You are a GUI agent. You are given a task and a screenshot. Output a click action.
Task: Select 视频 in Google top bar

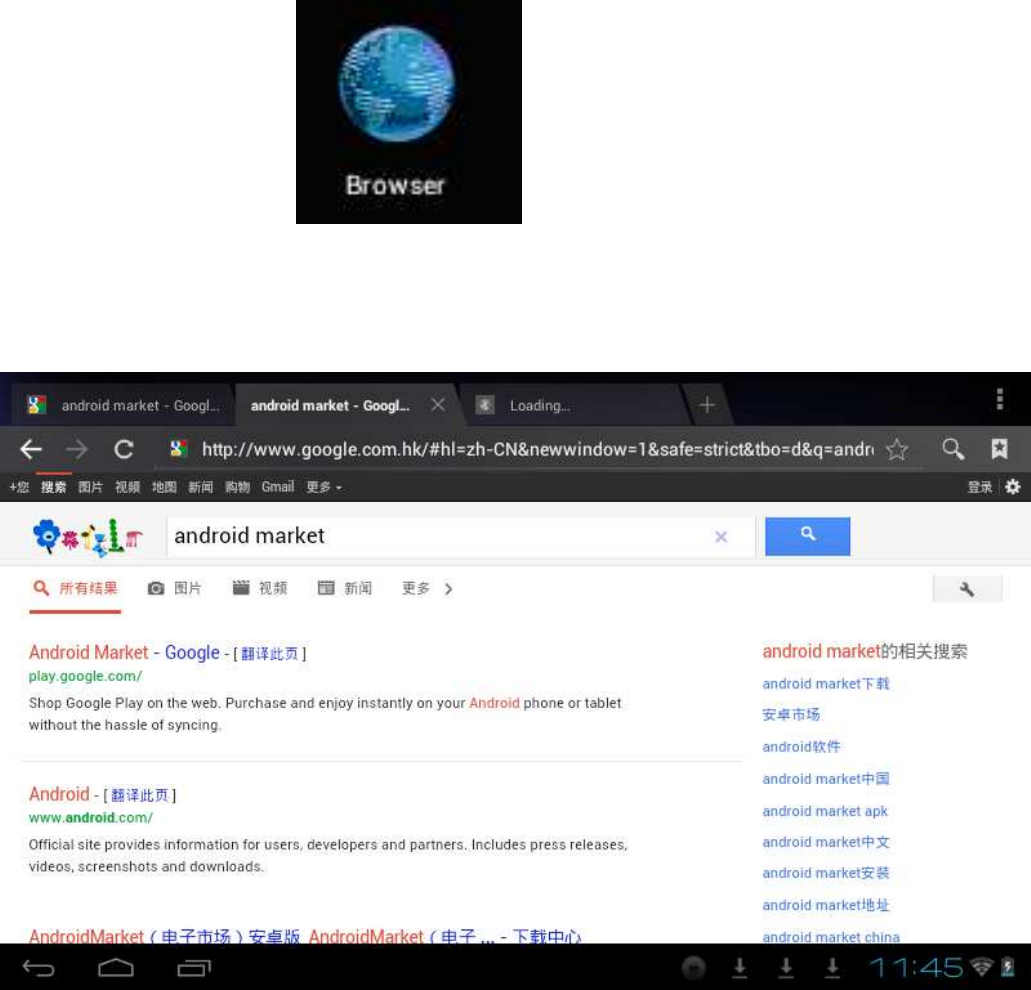(x=127, y=487)
